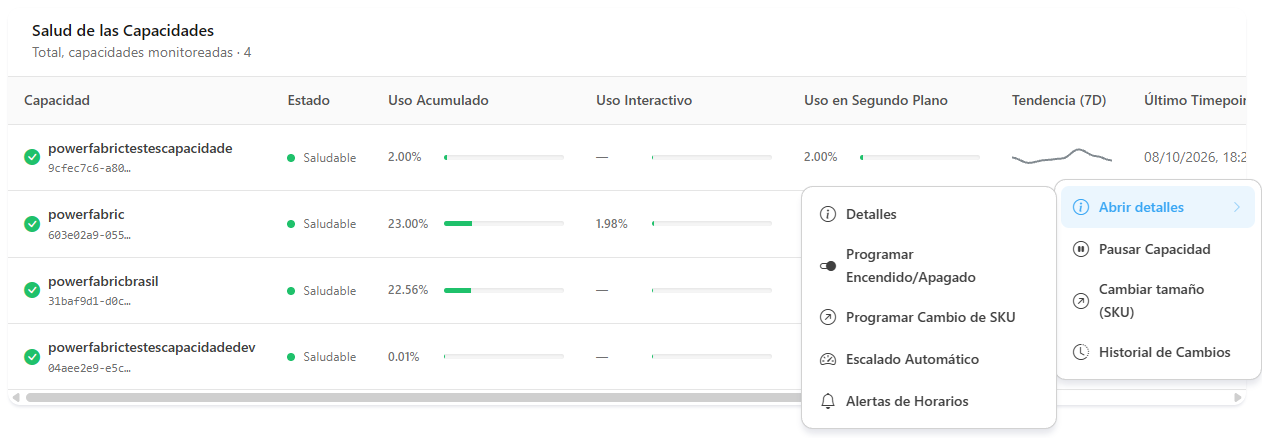The height and width of the screenshot is (438, 1262).
Task: Click the Último Timepoint column header
Action: click(x=1195, y=100)
